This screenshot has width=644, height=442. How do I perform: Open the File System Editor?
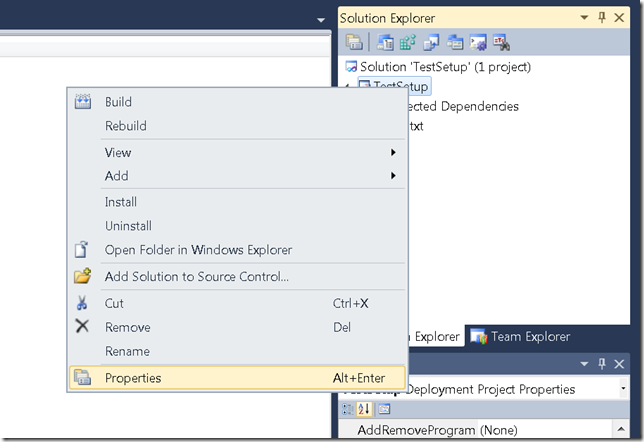pyautogui.click(x=385, y=42)
